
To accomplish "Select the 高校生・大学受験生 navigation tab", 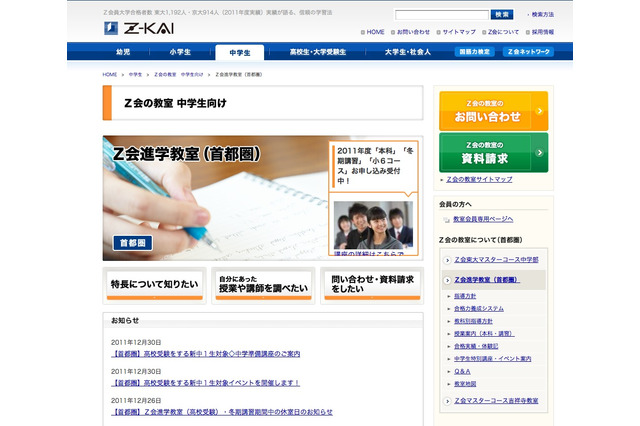I will coord(318,52).
